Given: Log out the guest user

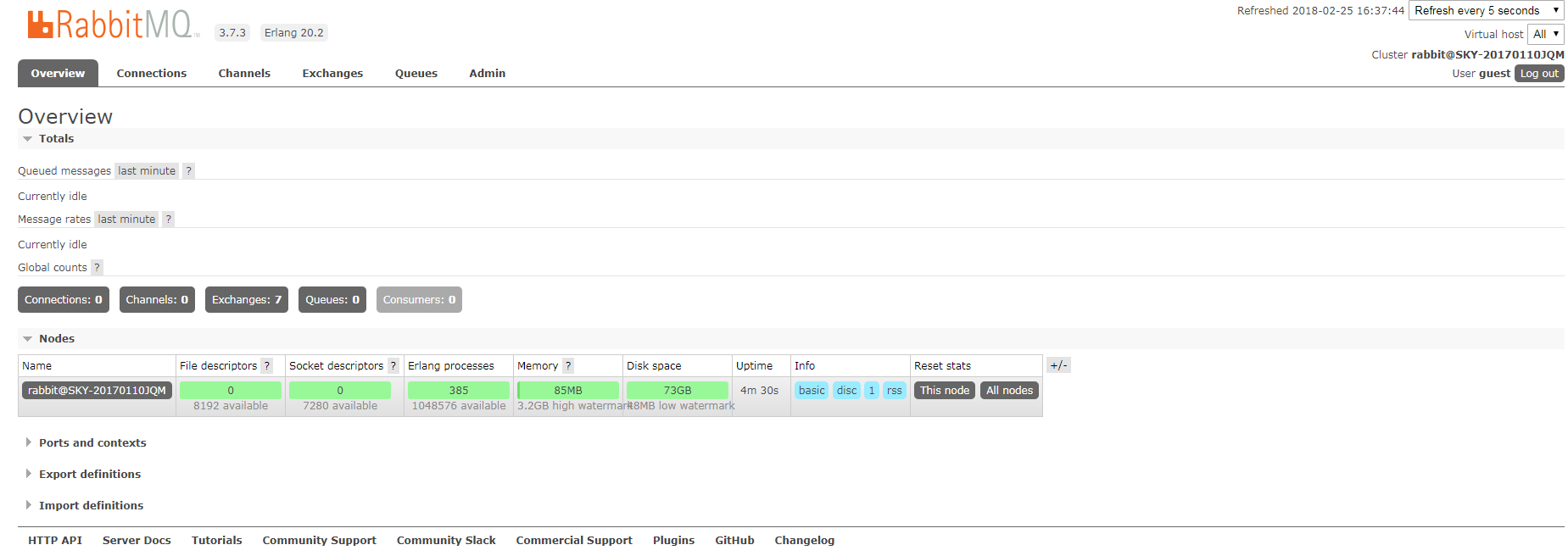Looking at the screenshot, I should coord(1539,74).
